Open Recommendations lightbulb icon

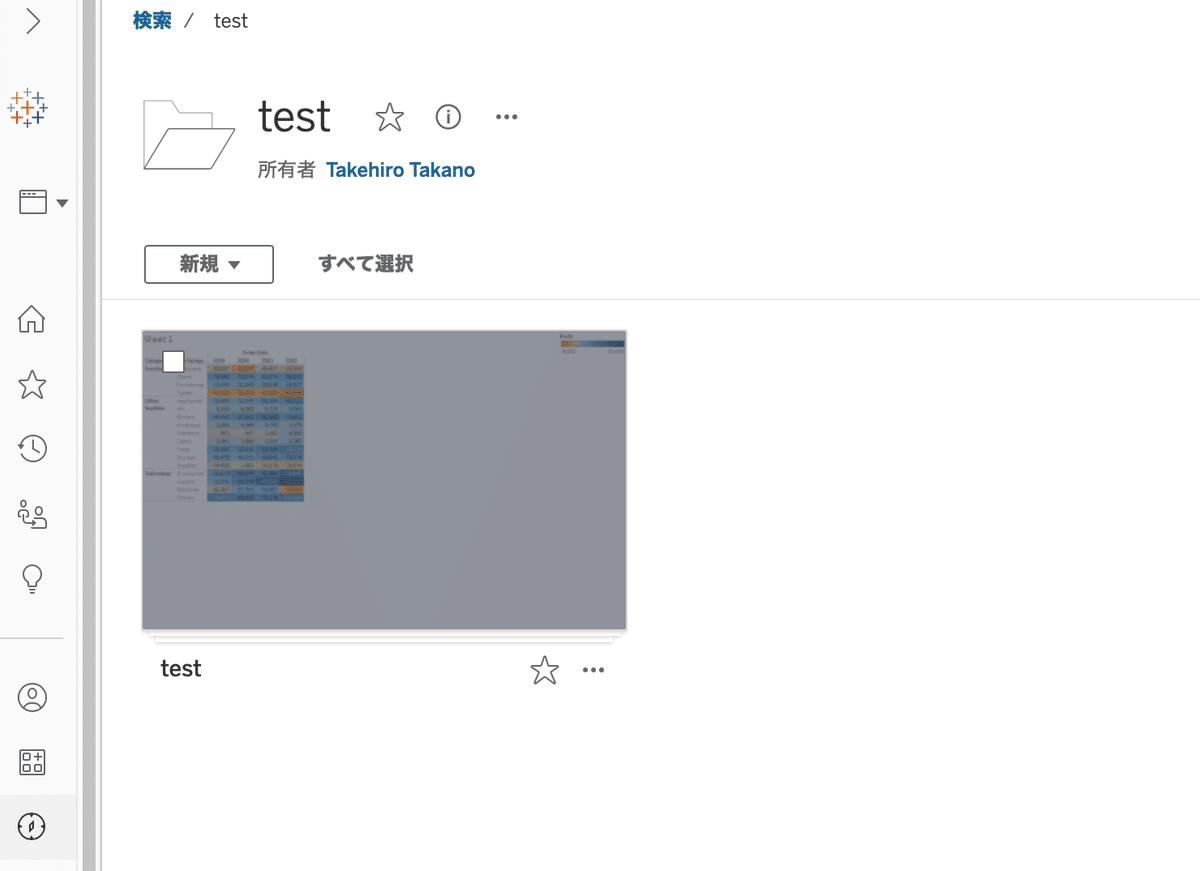(x=32, y=579)
